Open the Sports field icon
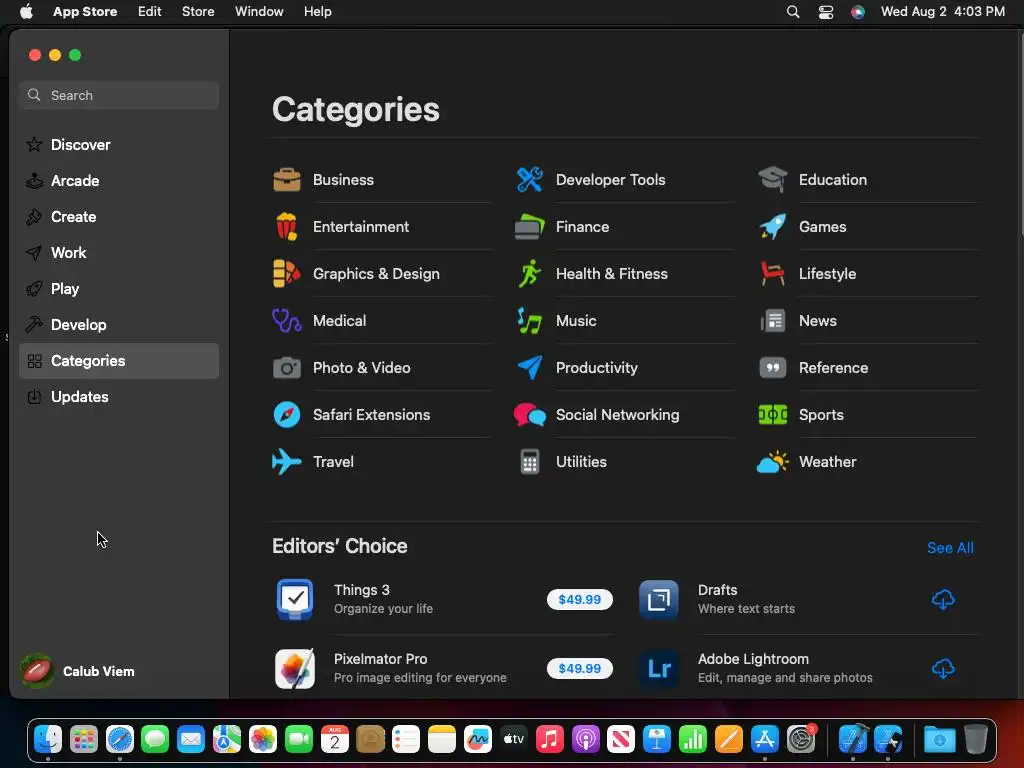This screenshot has height=768, width=1024. [773, 415]
